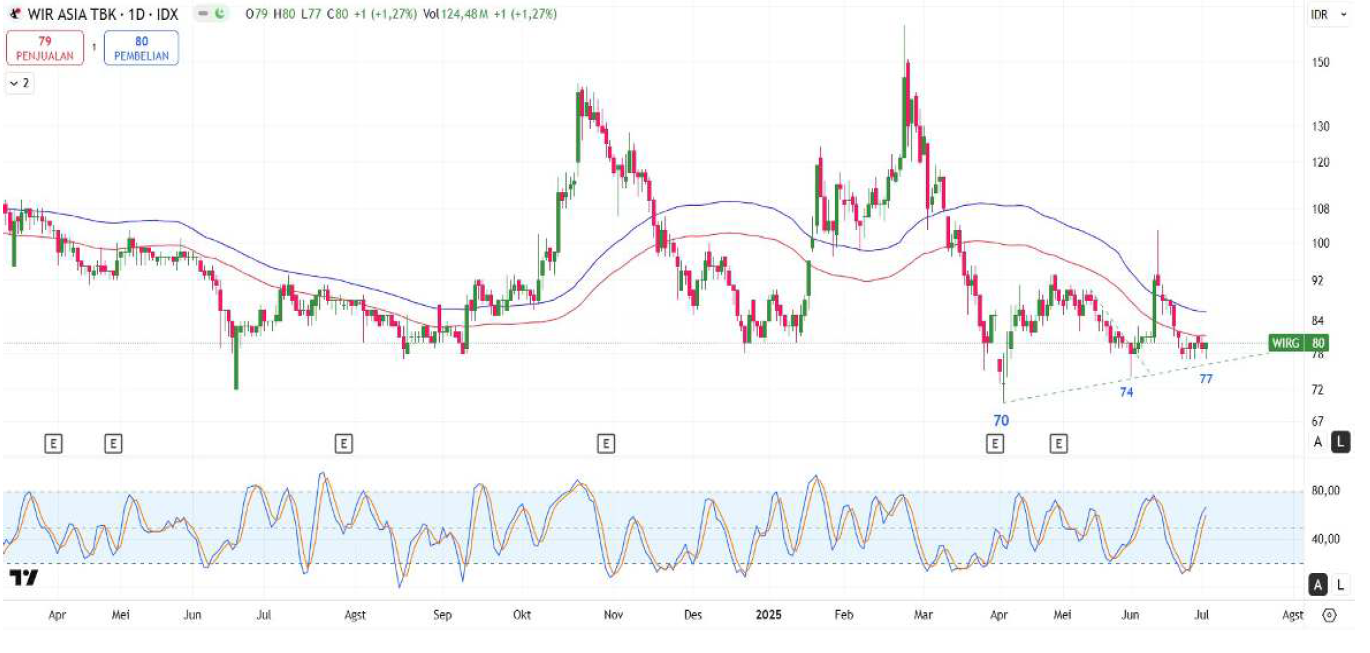Click the 130 price axis label

(1319, 126)
